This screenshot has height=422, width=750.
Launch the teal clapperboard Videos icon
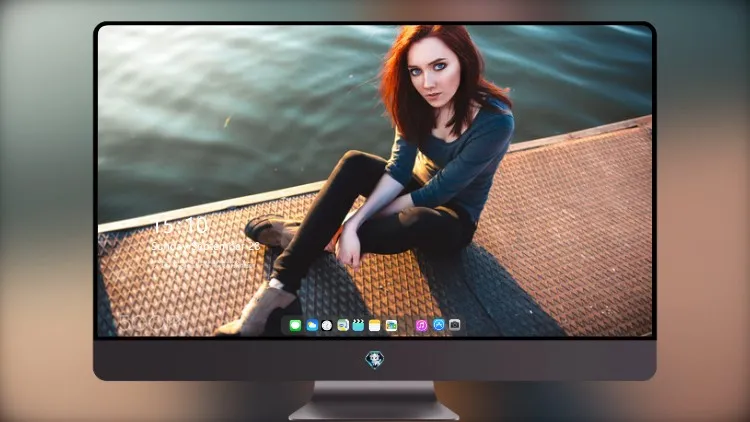click(x=358, y=325)
